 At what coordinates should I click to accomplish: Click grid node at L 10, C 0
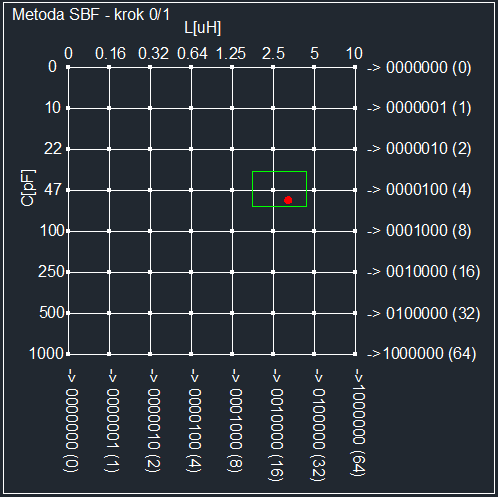pos(355,67)
